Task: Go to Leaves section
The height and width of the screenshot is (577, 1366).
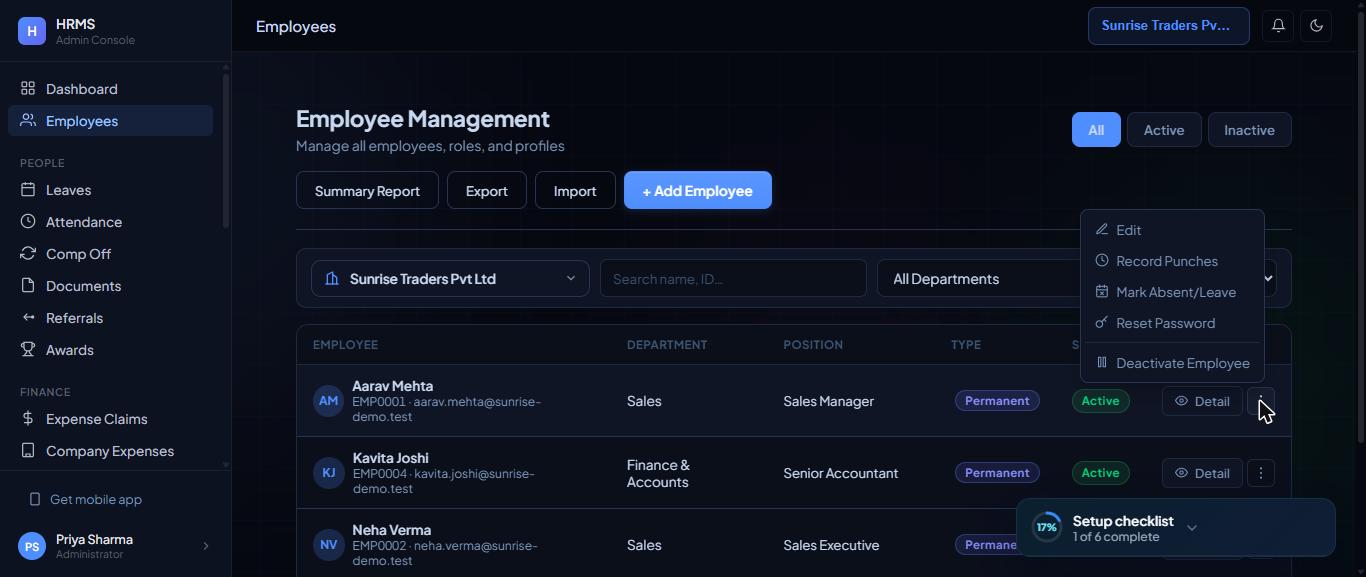Action: coord(110,190)
